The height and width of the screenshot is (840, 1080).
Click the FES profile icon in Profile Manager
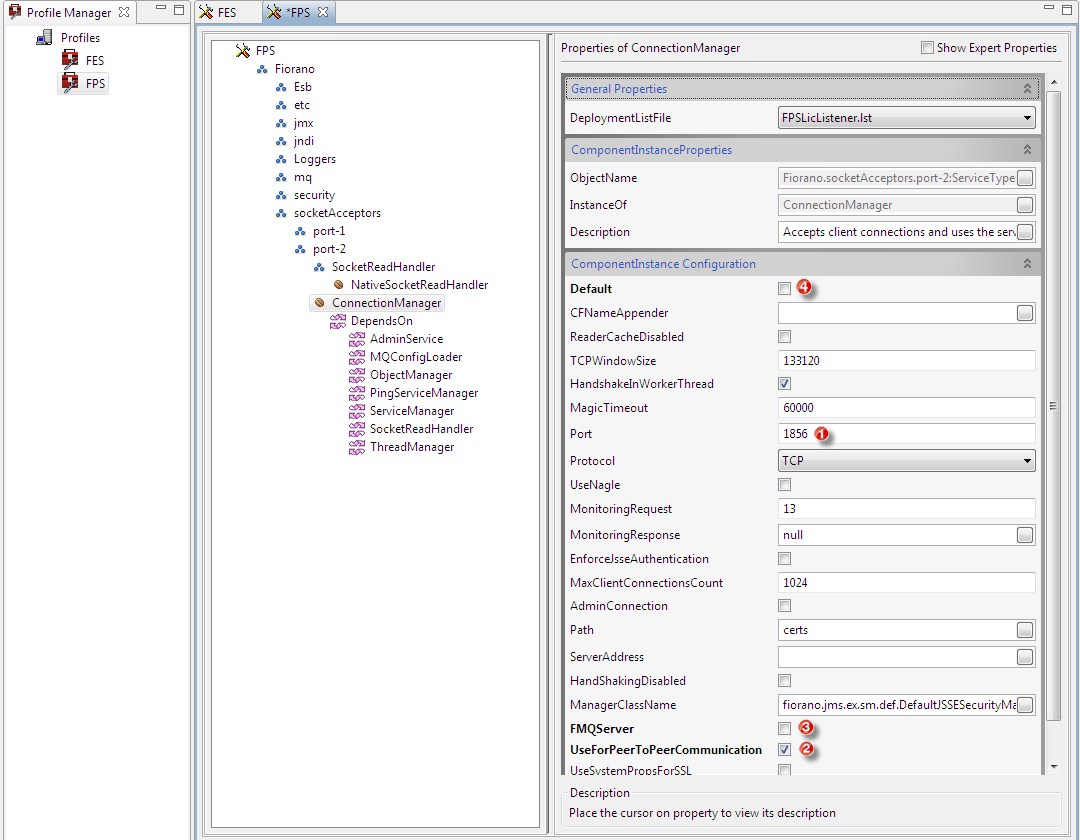(x=70, y=61)
